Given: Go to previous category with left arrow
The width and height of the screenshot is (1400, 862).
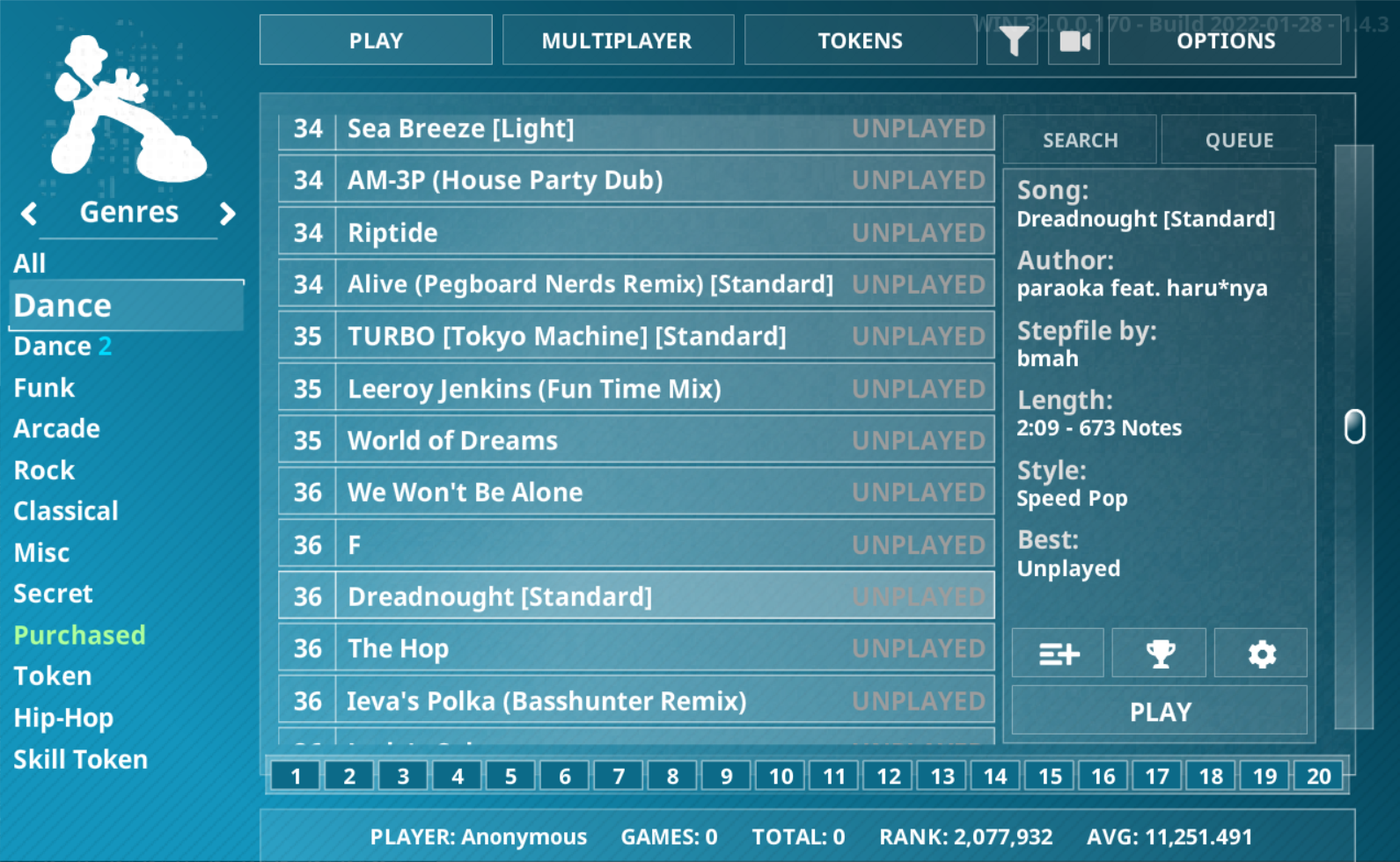Looking at the screenshot, I should [x=30, y=213].
